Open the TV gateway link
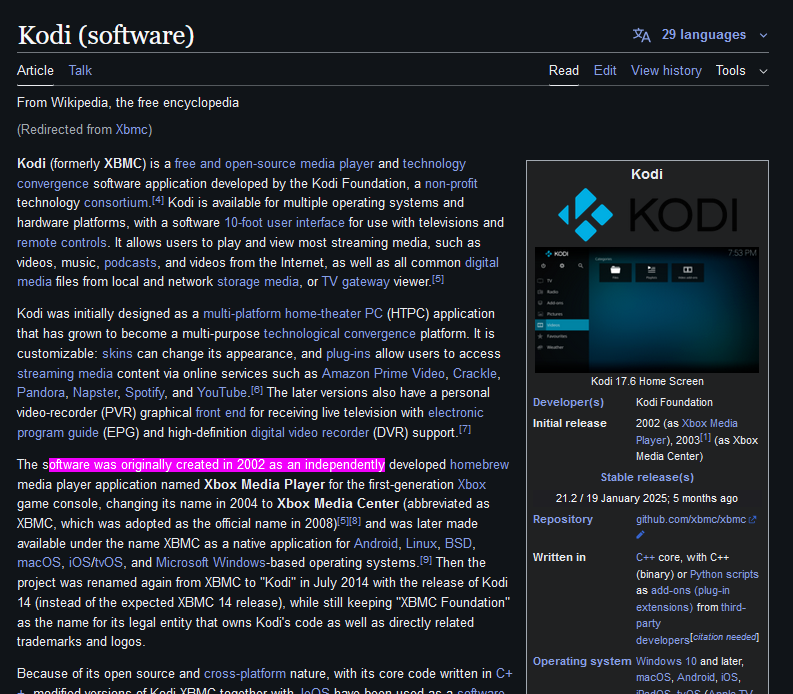Viewport: 793px width, 694px height. coord(356,282)
